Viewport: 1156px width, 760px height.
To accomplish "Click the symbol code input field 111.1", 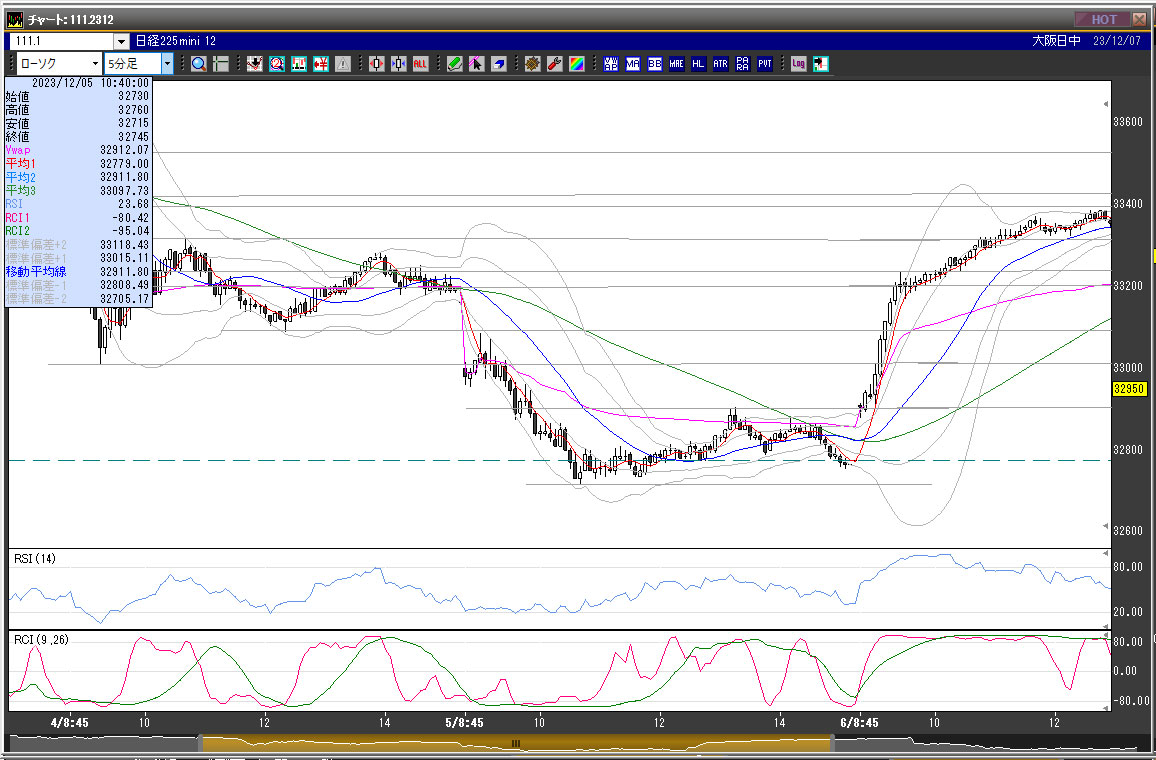I will (62, 41).
